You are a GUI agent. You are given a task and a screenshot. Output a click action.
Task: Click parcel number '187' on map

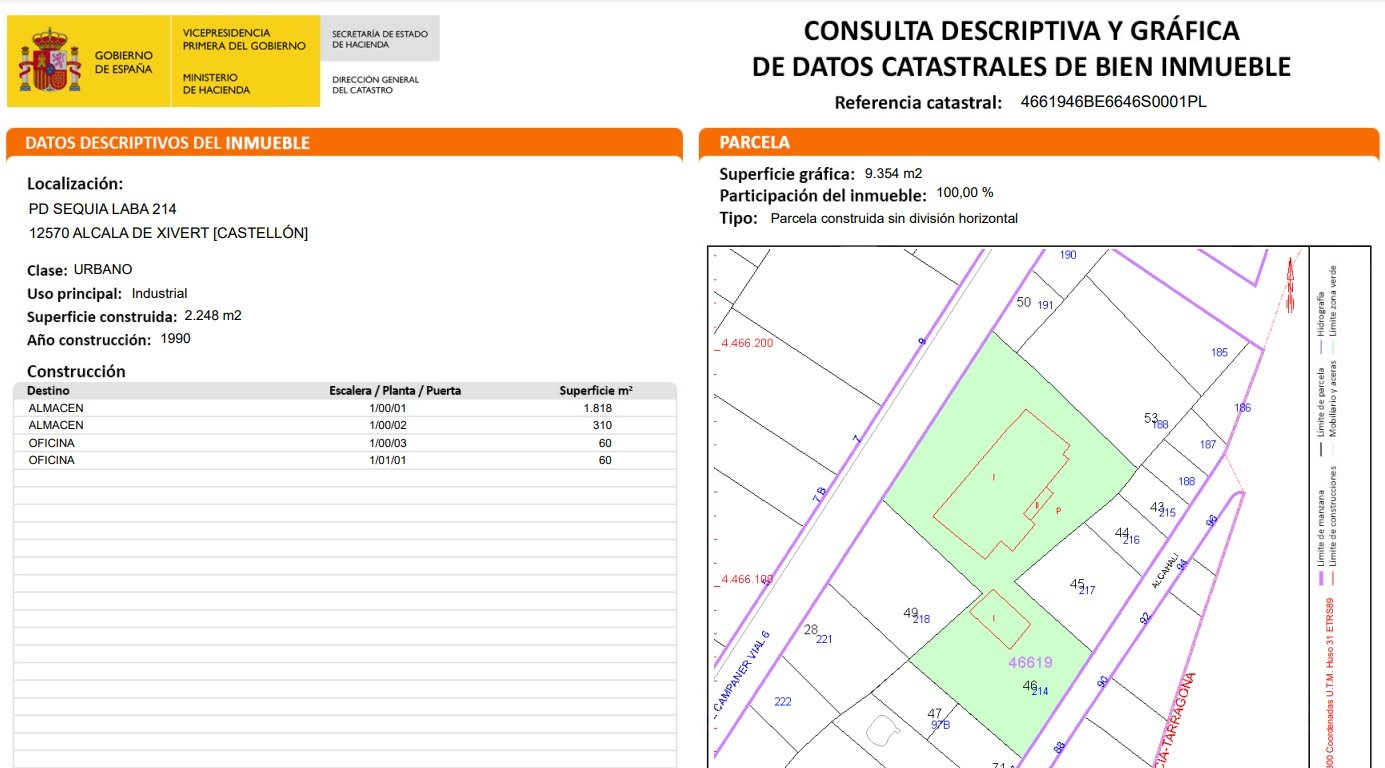1208,444
